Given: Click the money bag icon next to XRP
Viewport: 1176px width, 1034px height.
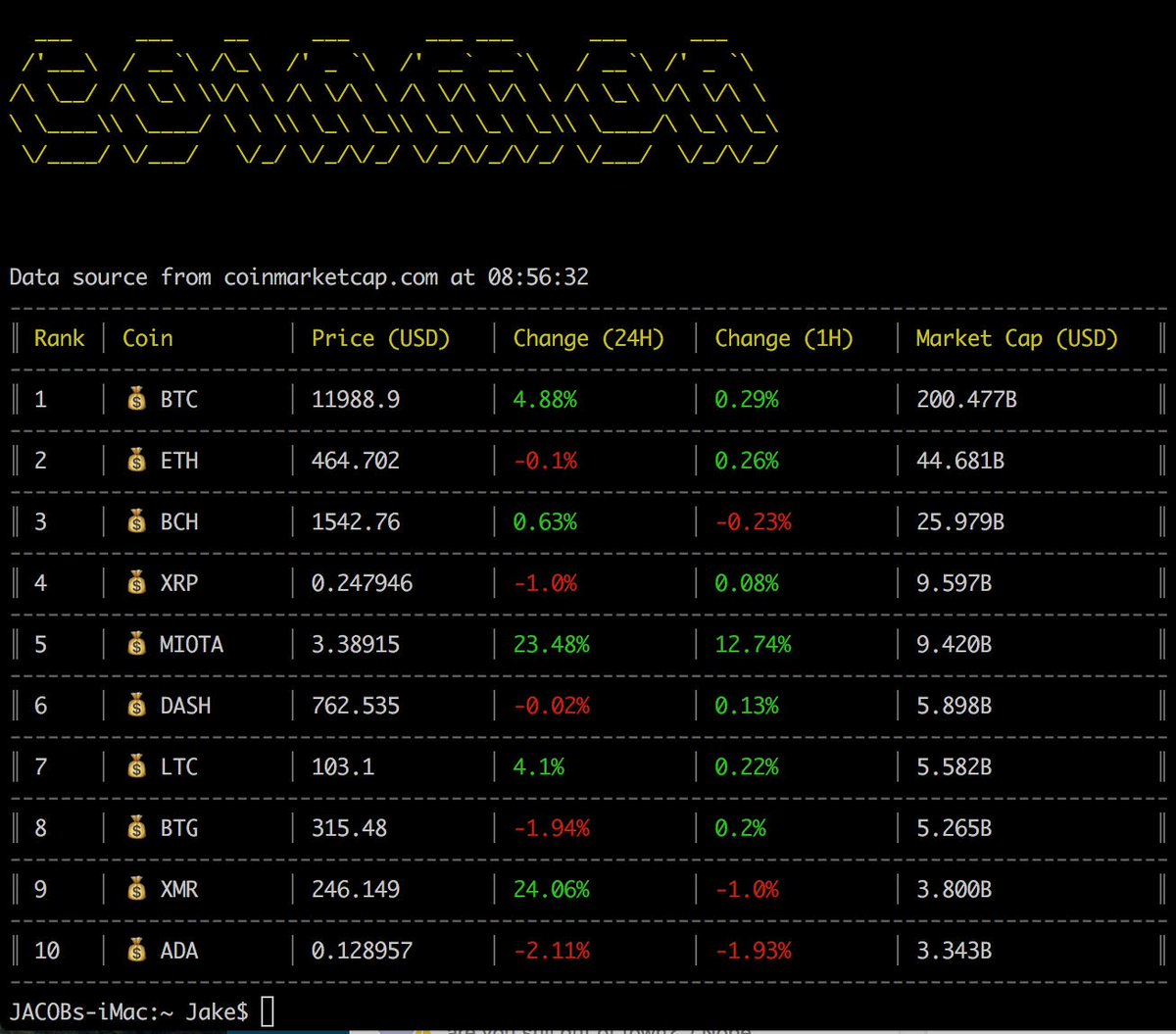Looking at the screenshot, I should tap(137, 583).
